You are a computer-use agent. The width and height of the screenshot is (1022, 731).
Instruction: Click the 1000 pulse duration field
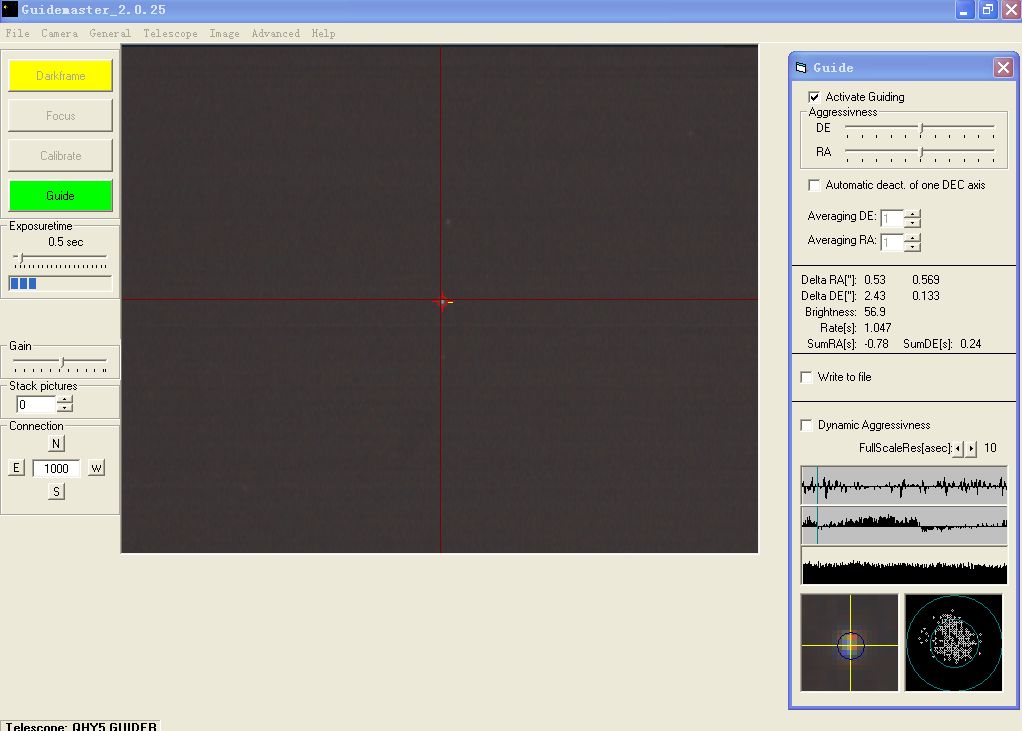click(56, 468)
